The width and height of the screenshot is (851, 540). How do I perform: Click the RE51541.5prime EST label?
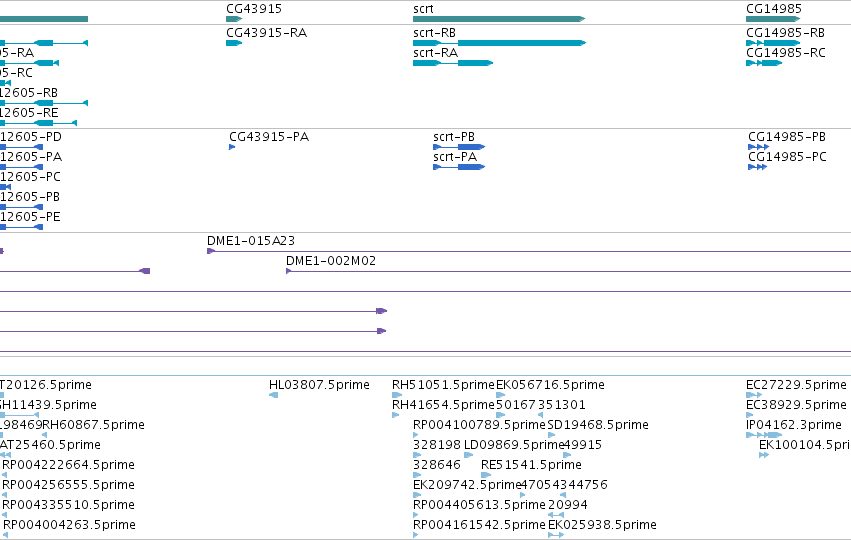(531, 465)
